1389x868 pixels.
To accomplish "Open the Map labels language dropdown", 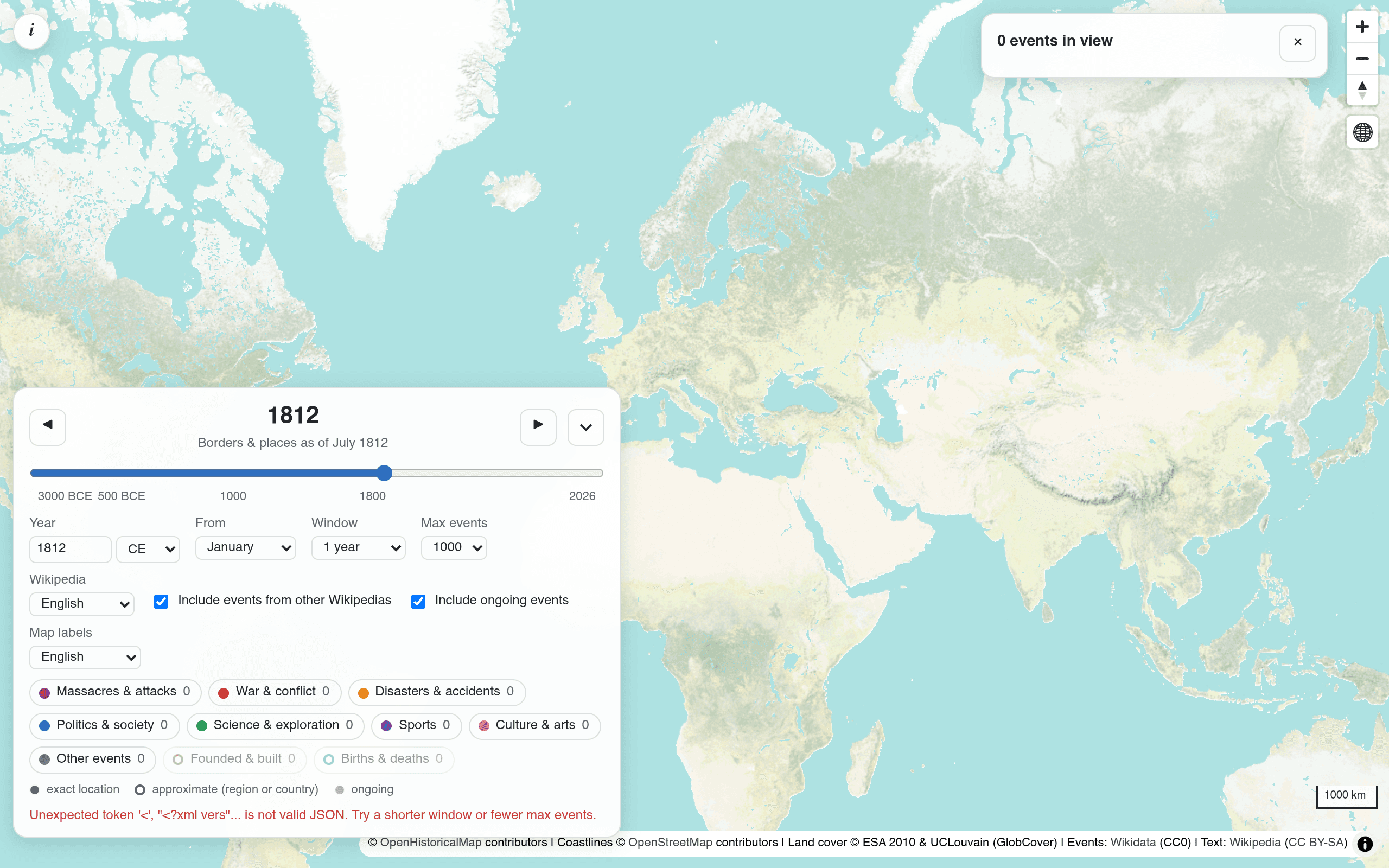I will (x=85, y=658).
